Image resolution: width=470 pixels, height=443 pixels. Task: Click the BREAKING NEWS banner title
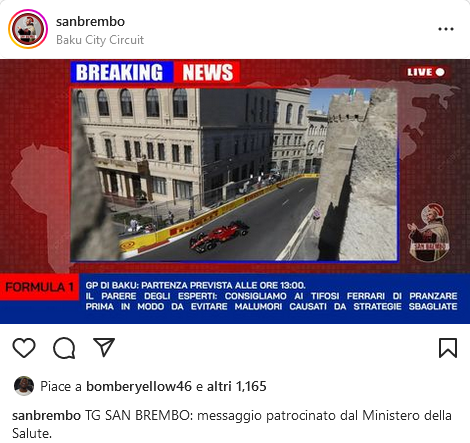(x=155, y=72)
